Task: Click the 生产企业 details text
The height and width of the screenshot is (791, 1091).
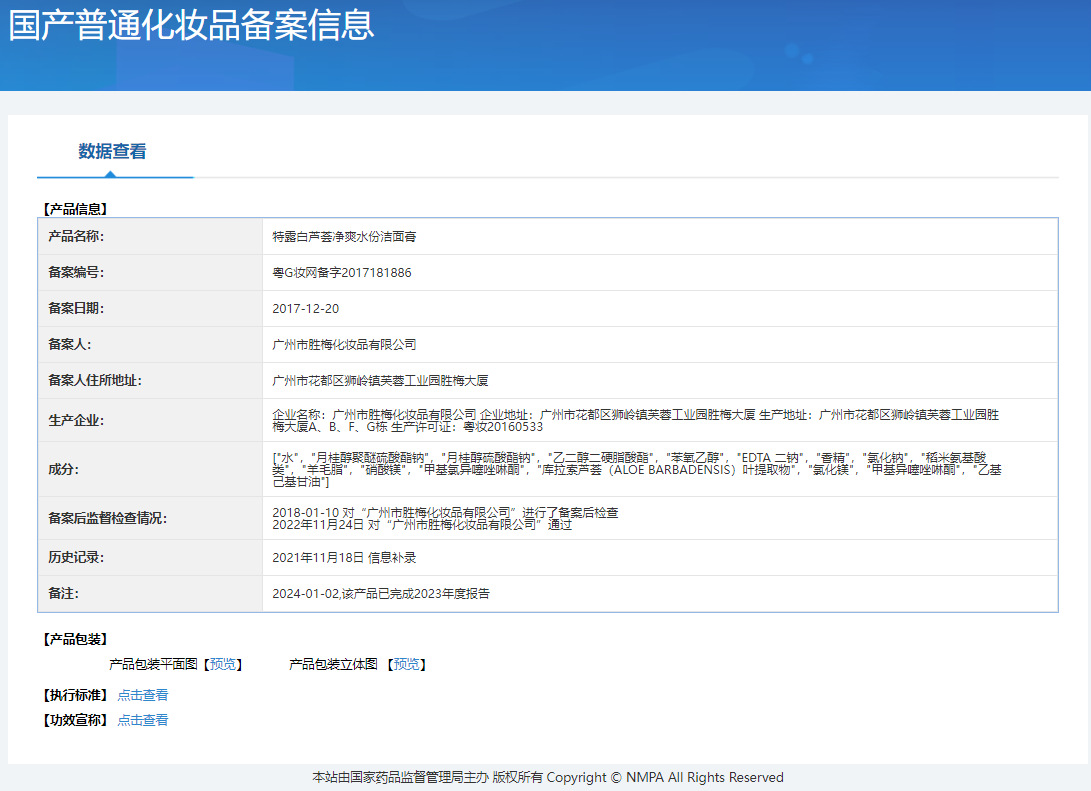Action: click(635, 420)
